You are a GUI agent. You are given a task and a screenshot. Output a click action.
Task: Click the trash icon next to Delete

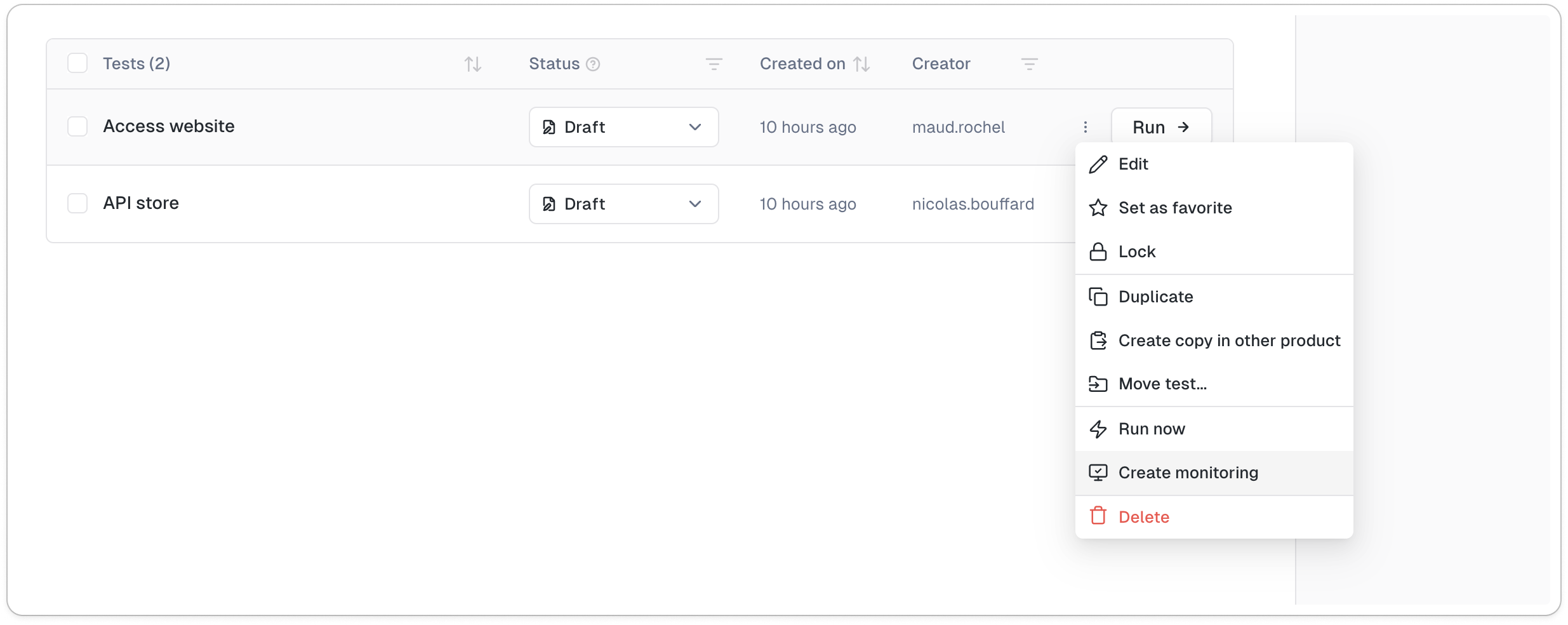click(x=1098, y=516)
